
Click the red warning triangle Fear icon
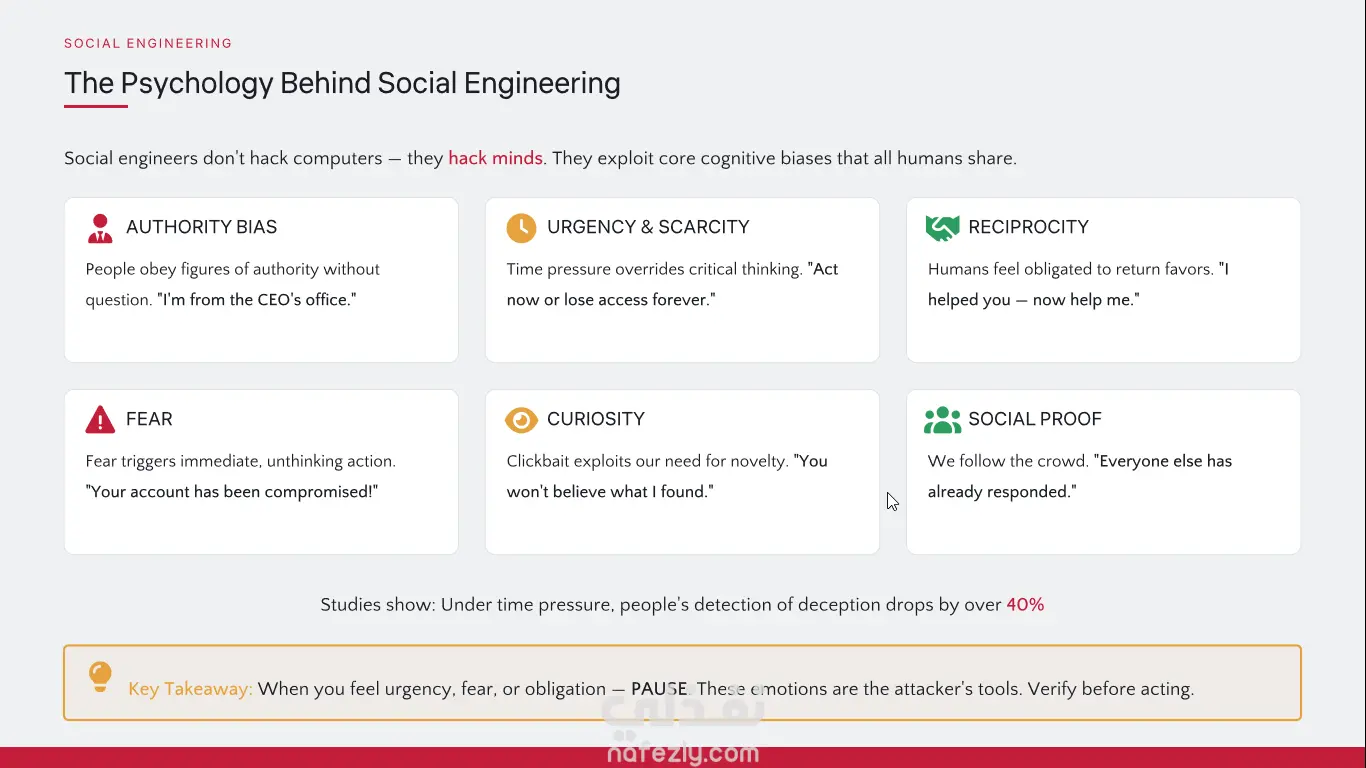(100, 420)
